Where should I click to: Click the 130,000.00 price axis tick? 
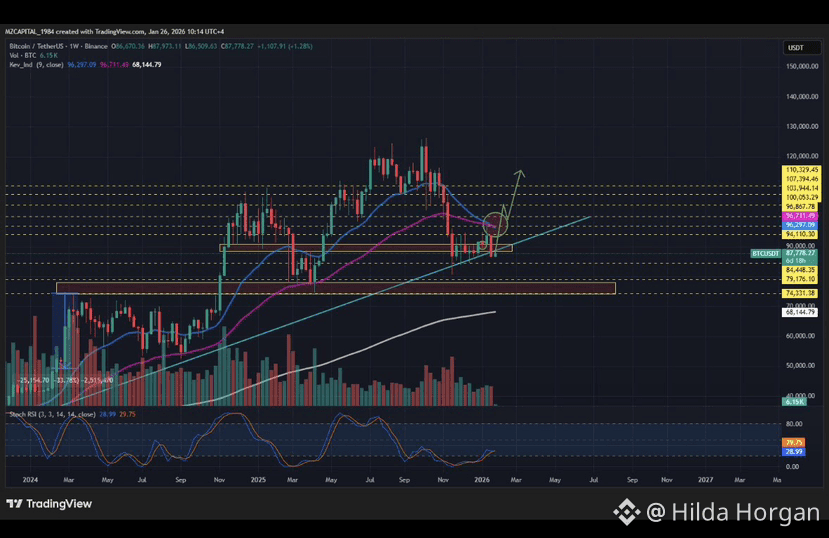click(802, 126)
